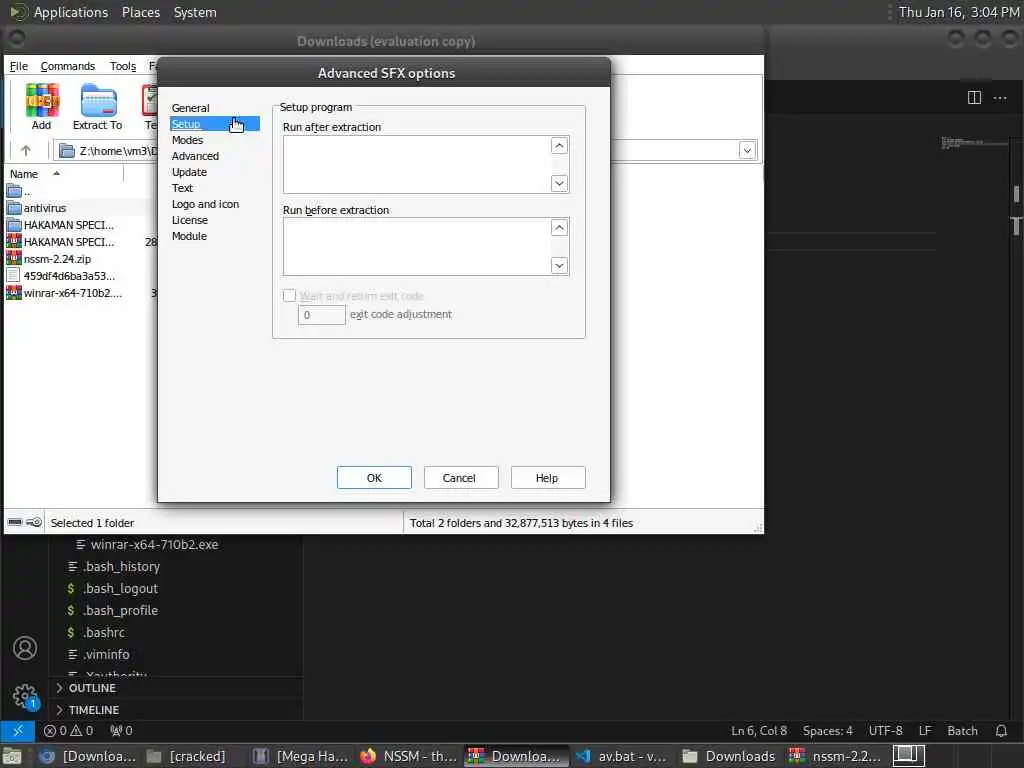Open the System menu in top panel

point(195,12)
